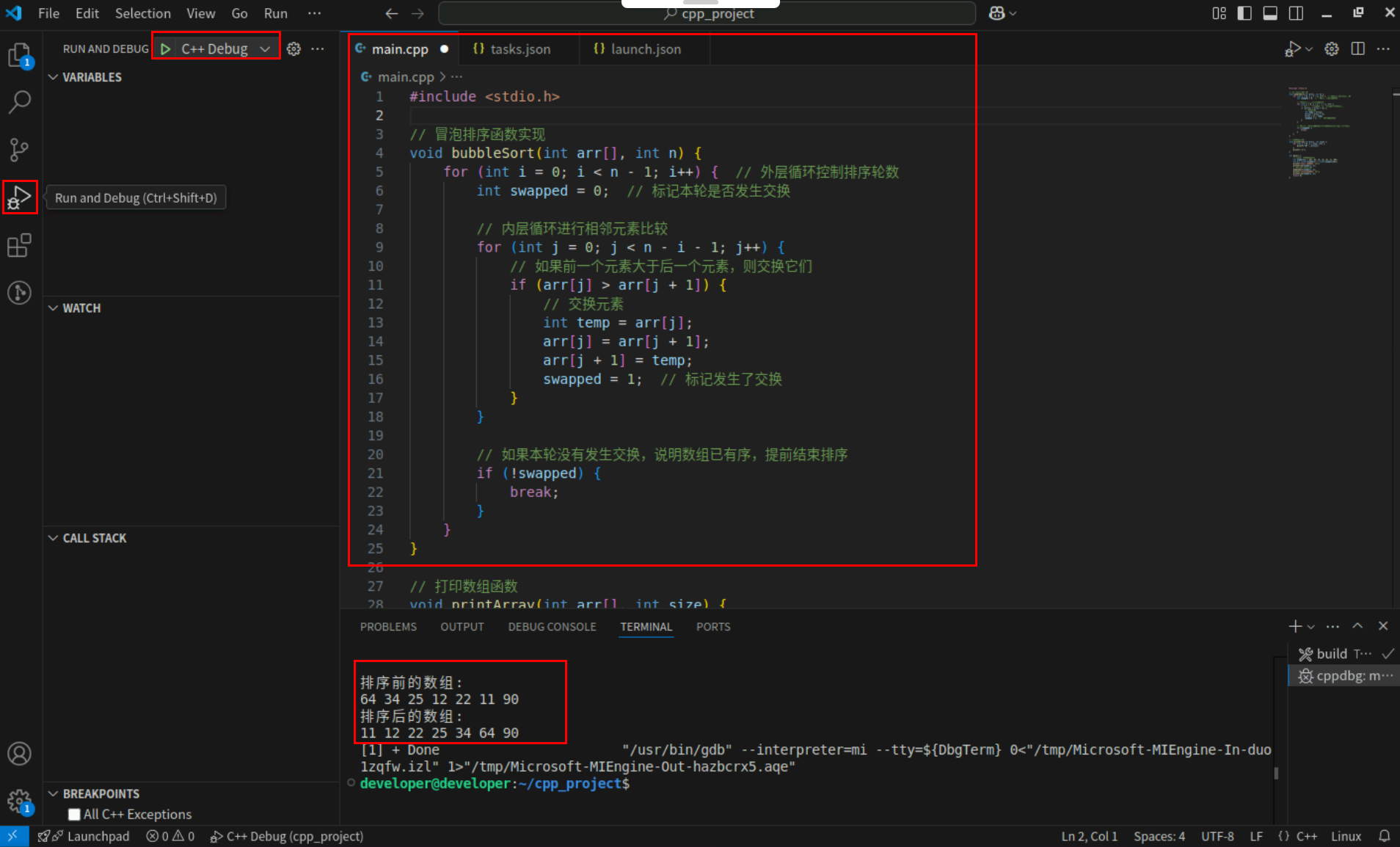Switch to the OUTPUT panel tab
This screenshot has width=1400, height=847.
462,627
